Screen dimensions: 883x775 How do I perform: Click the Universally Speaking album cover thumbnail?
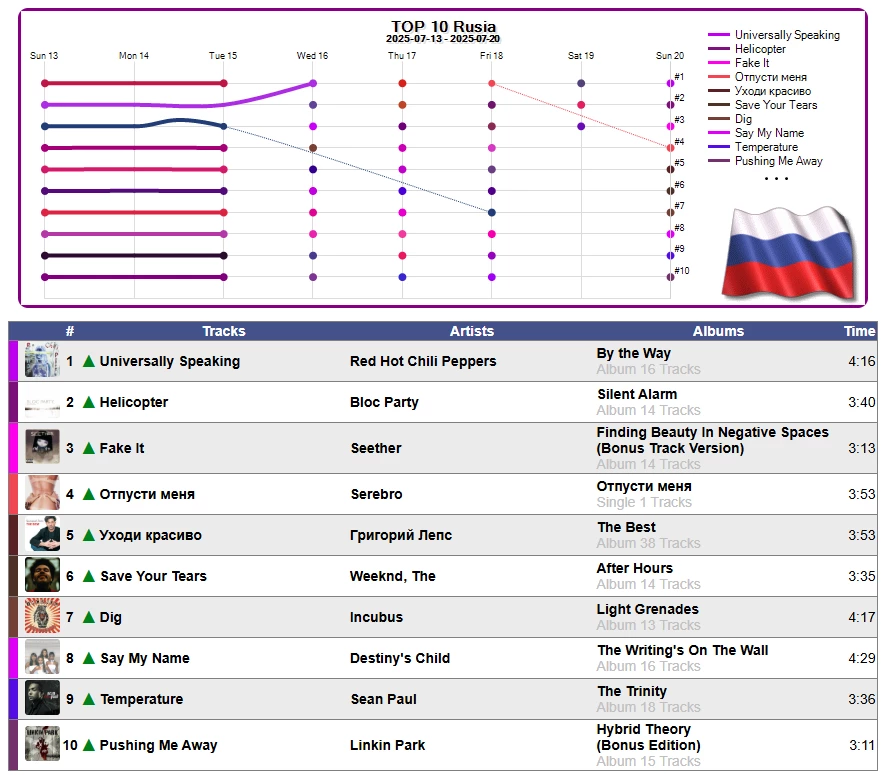click(42, 360)
